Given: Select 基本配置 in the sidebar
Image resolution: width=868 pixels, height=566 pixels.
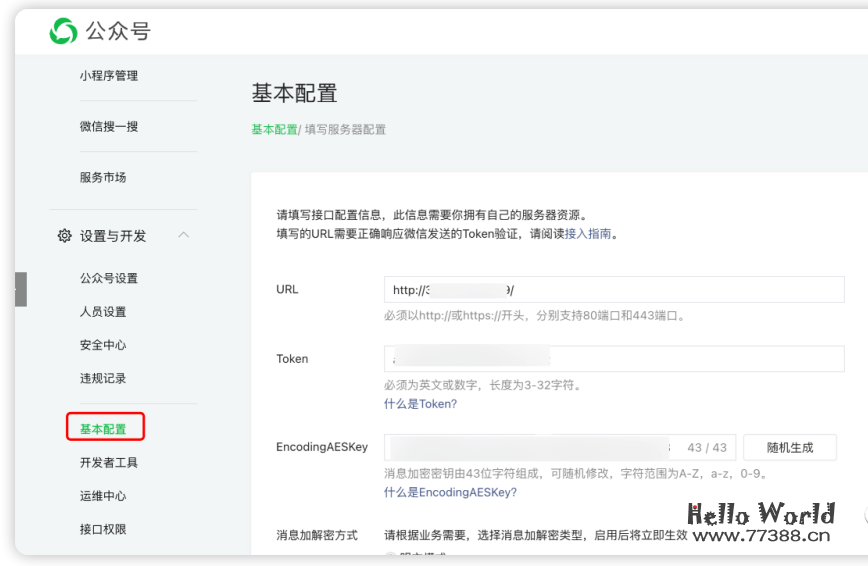Looking at the screenshot, I should (x=103, y=429).
